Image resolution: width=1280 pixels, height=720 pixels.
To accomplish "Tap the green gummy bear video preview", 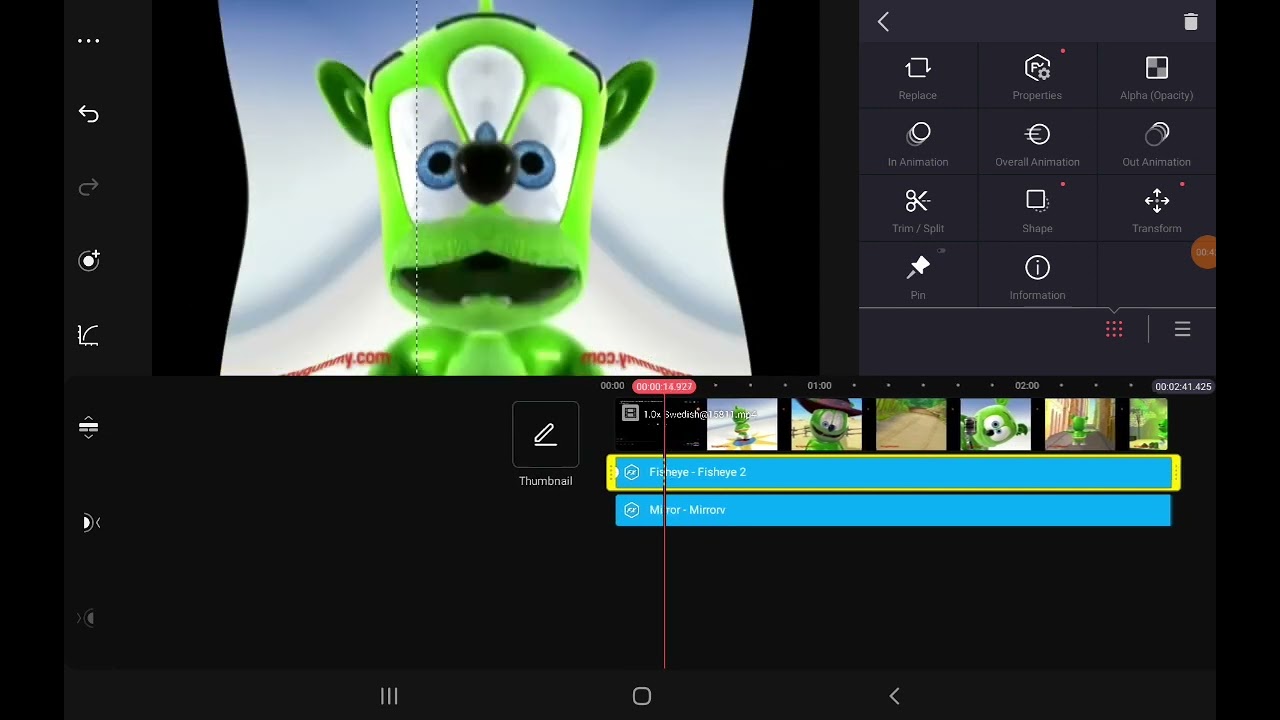I will pos(485,188).
